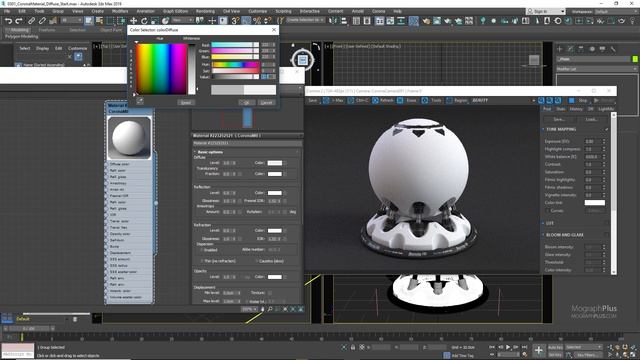Click the Mirror tool icon
Image resolution: width=640 pixels, height=360 pixels.
point(333,20)
